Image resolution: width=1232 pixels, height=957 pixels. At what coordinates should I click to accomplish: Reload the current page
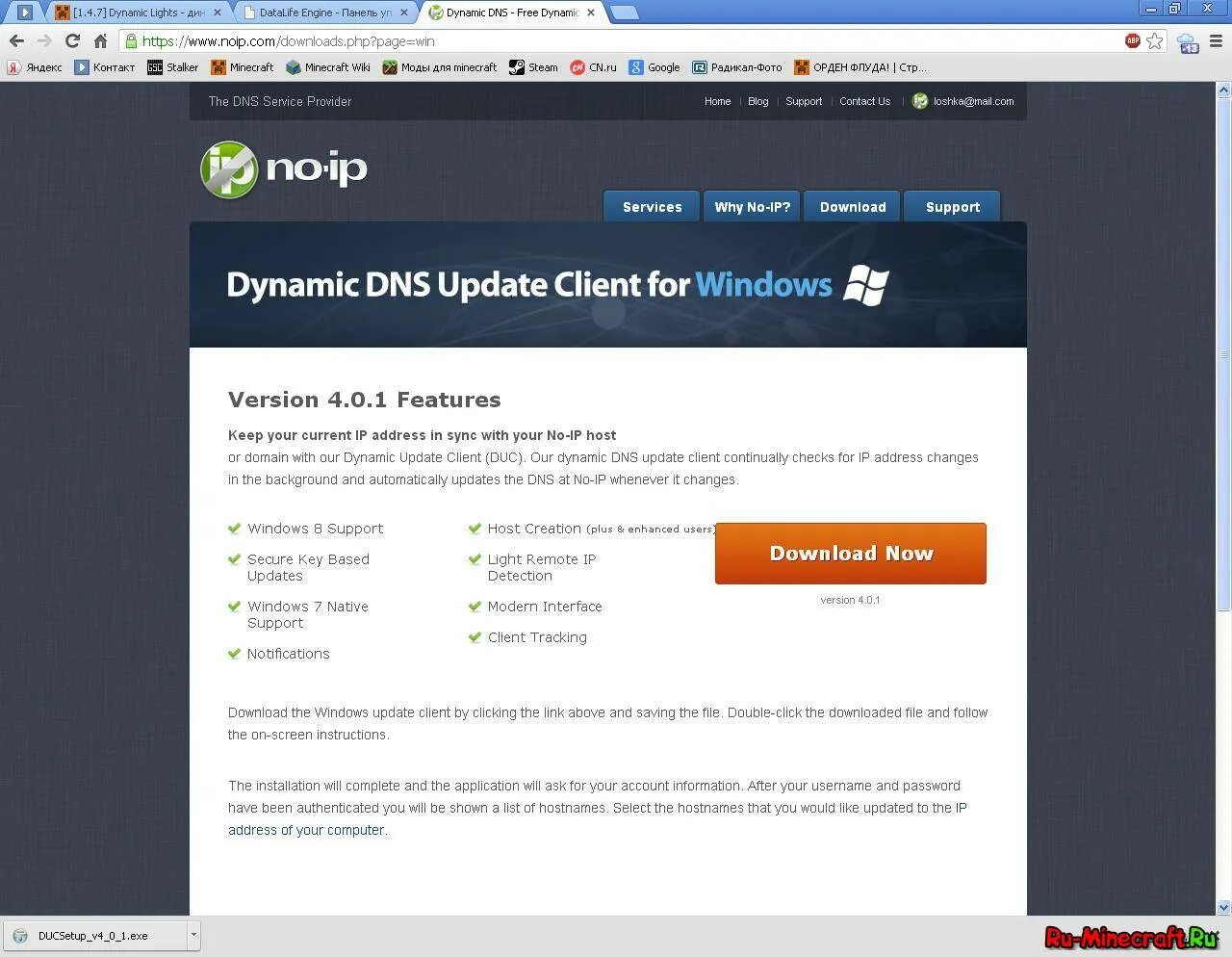(72, 40)
